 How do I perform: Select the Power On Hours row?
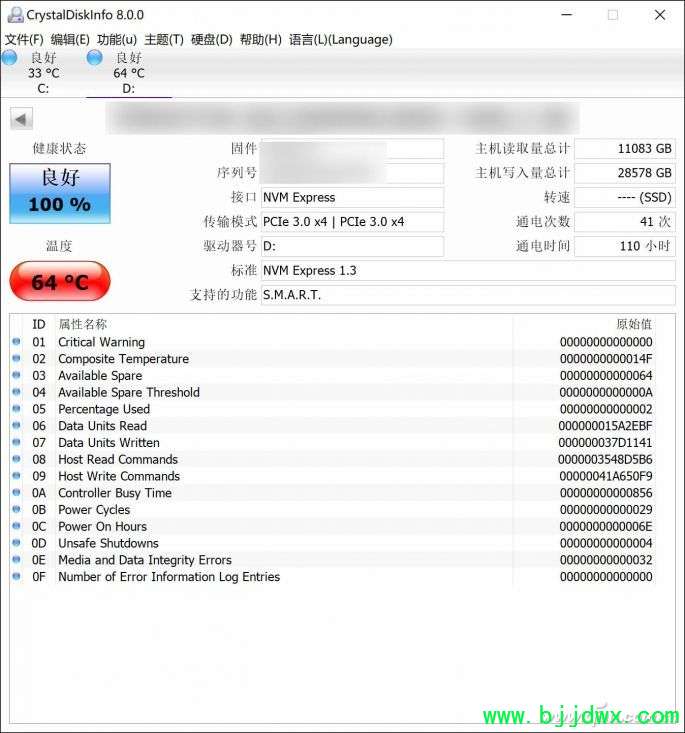(332, 526)
